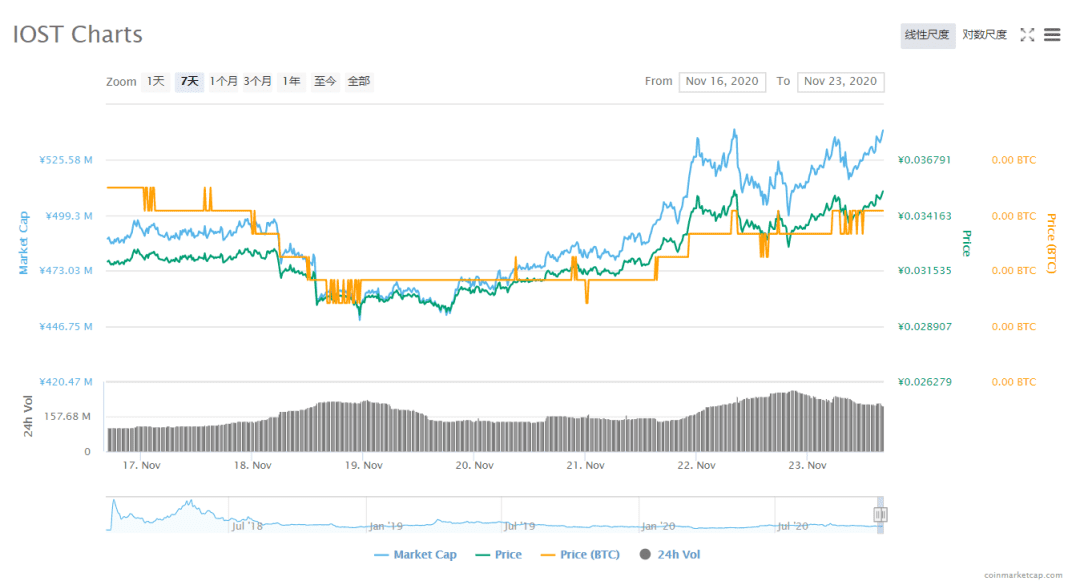The image size is (1080, 585).
Task: Set zoom range to 全部
Action: pyautogui.click(x=359, y=81)
